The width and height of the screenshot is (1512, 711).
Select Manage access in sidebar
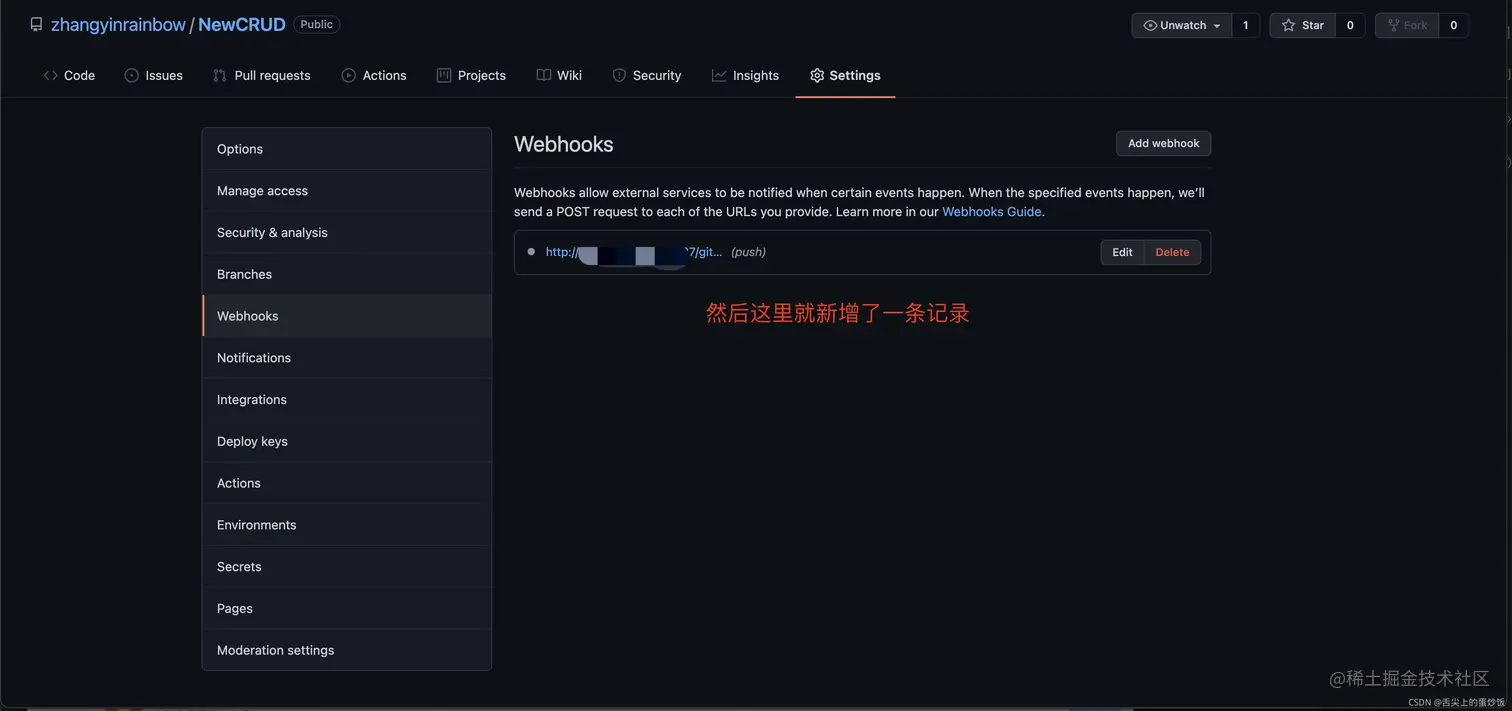(347, 191)
